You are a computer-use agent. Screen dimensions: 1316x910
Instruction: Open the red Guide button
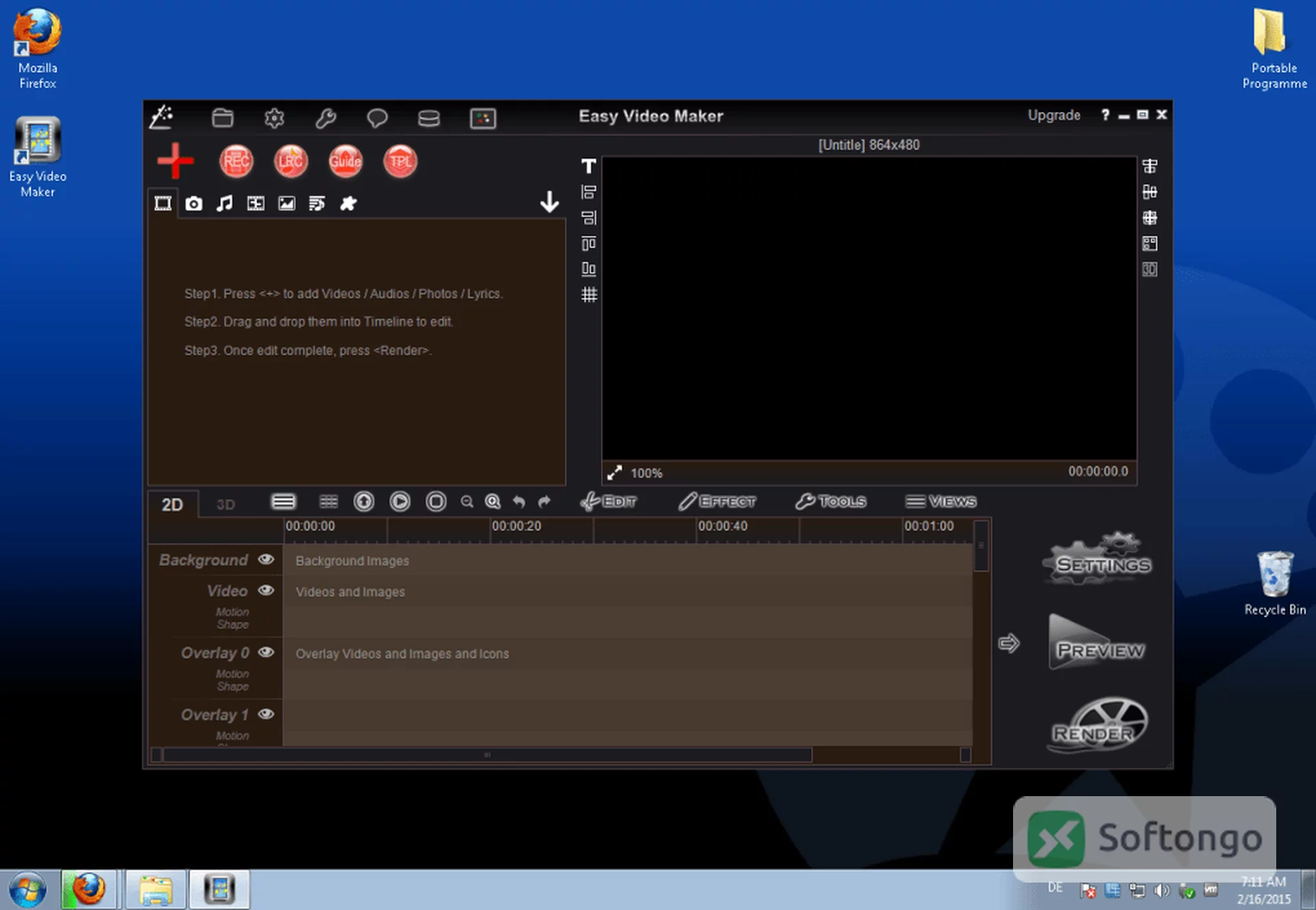[345, 161]
